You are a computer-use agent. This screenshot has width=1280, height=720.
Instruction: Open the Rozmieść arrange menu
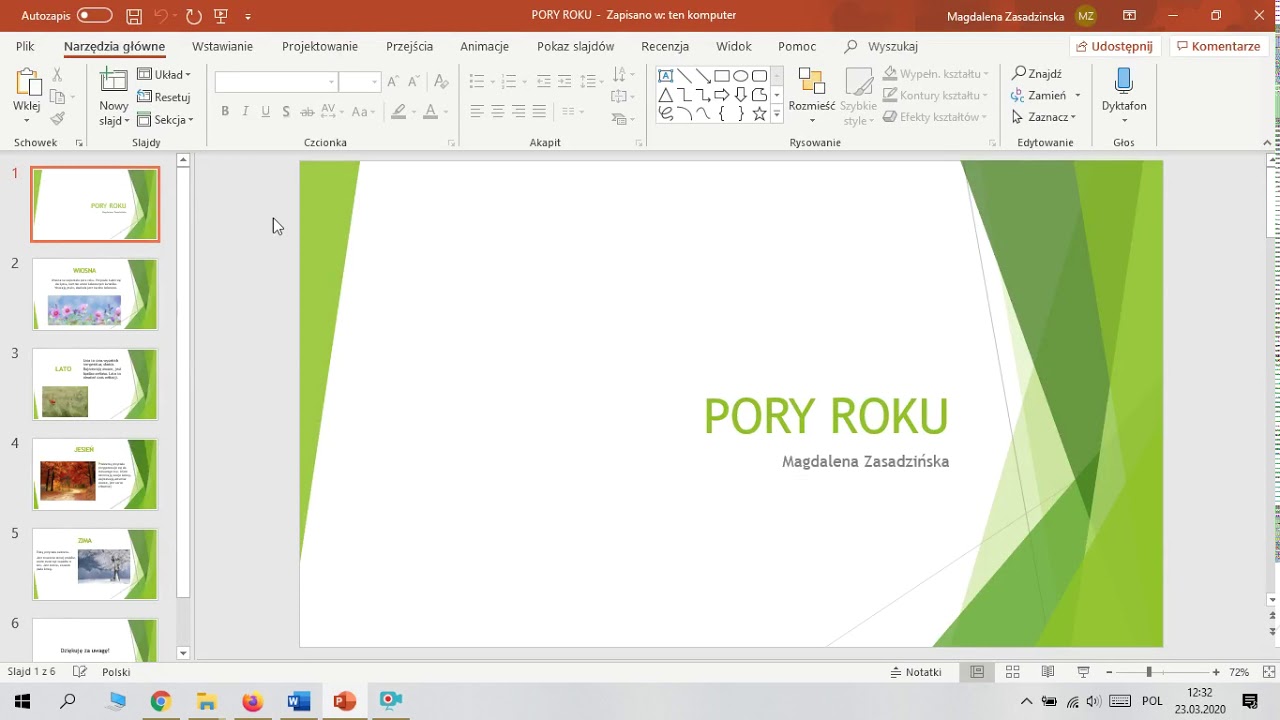[812, 97]
